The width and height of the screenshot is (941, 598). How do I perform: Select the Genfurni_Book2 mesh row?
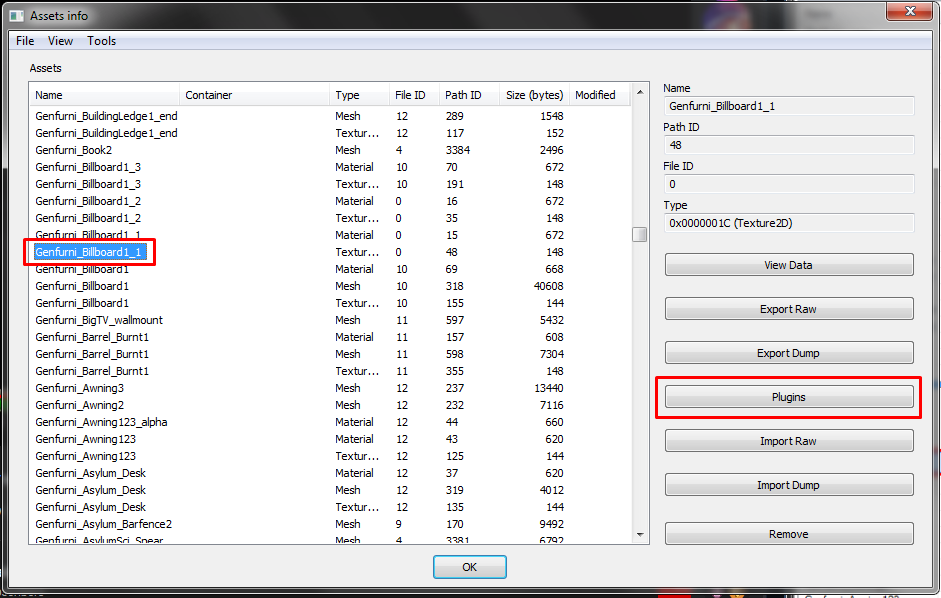click(x=74, y=150)
